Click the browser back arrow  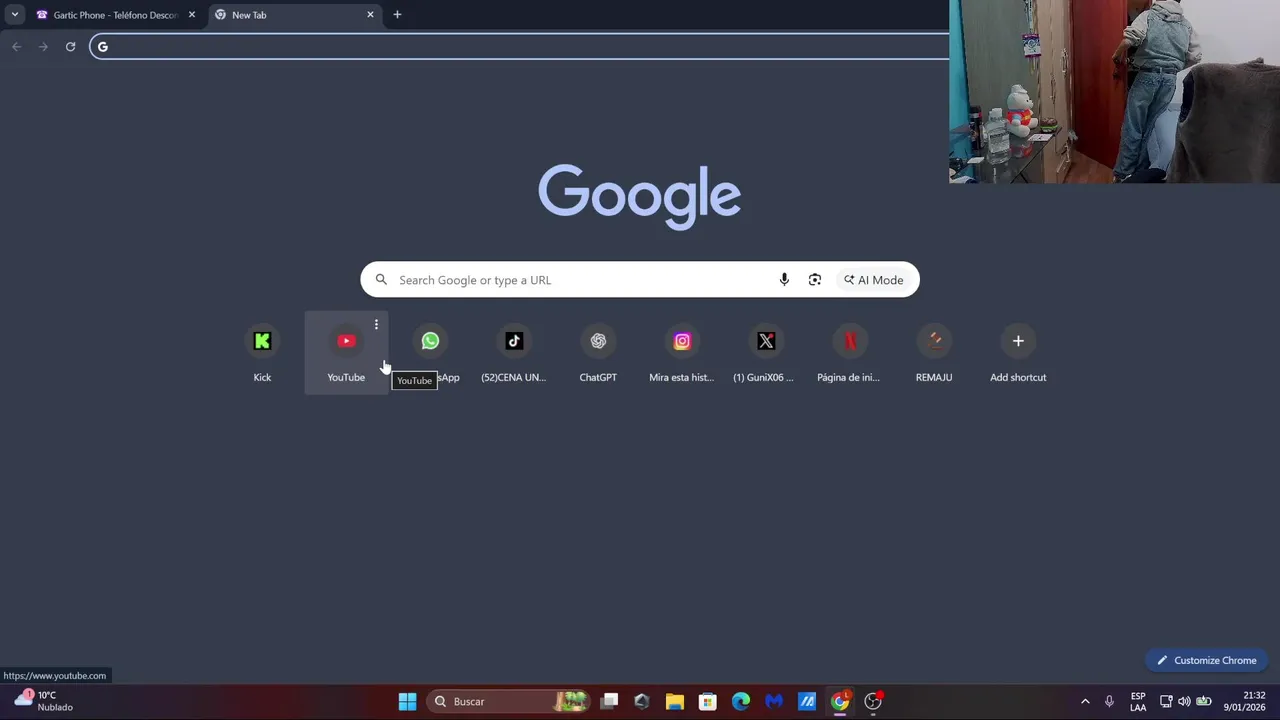pyautogui.click(x=16, y=46)
